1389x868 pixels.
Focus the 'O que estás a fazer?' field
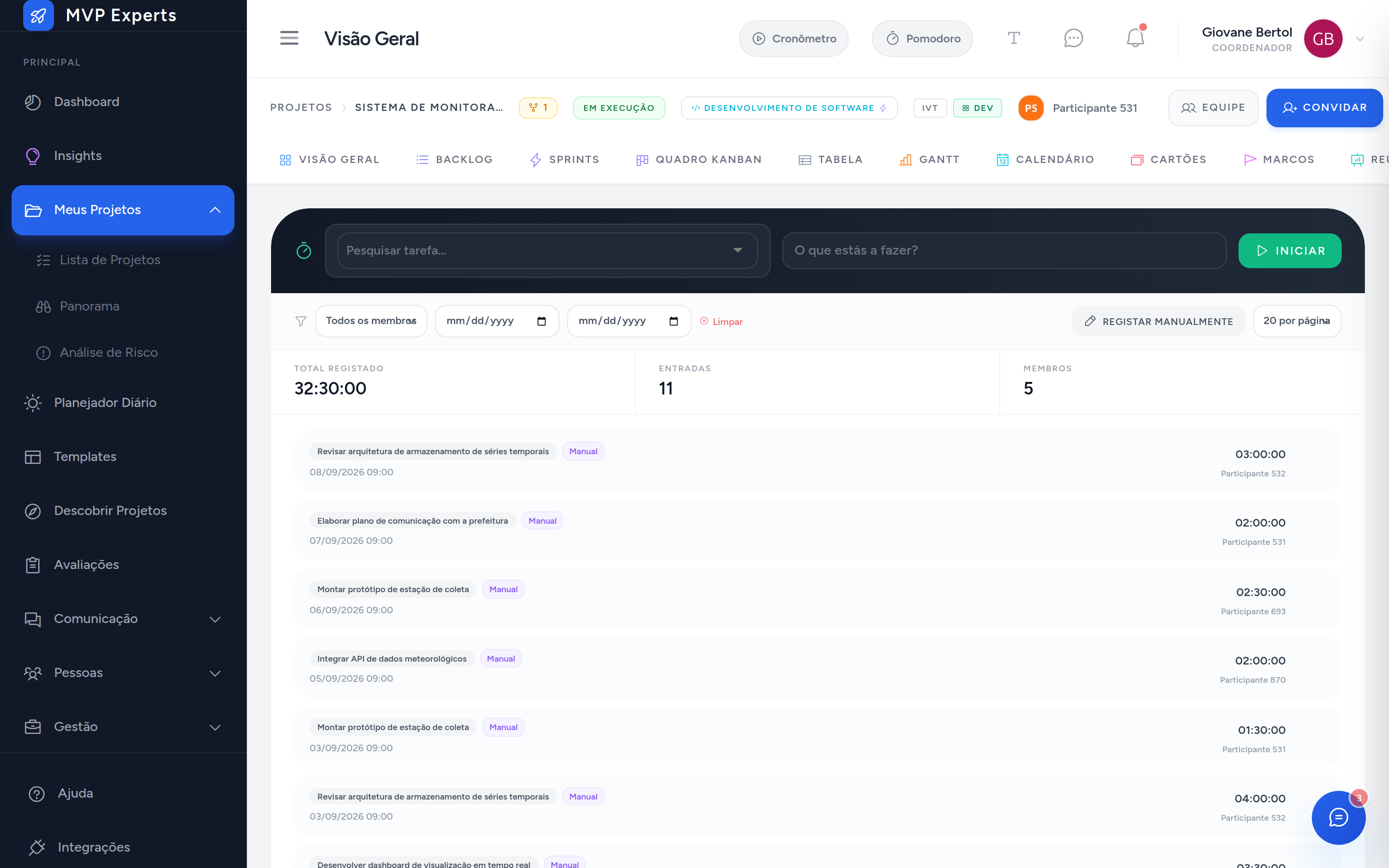(x=1005, y=250)
